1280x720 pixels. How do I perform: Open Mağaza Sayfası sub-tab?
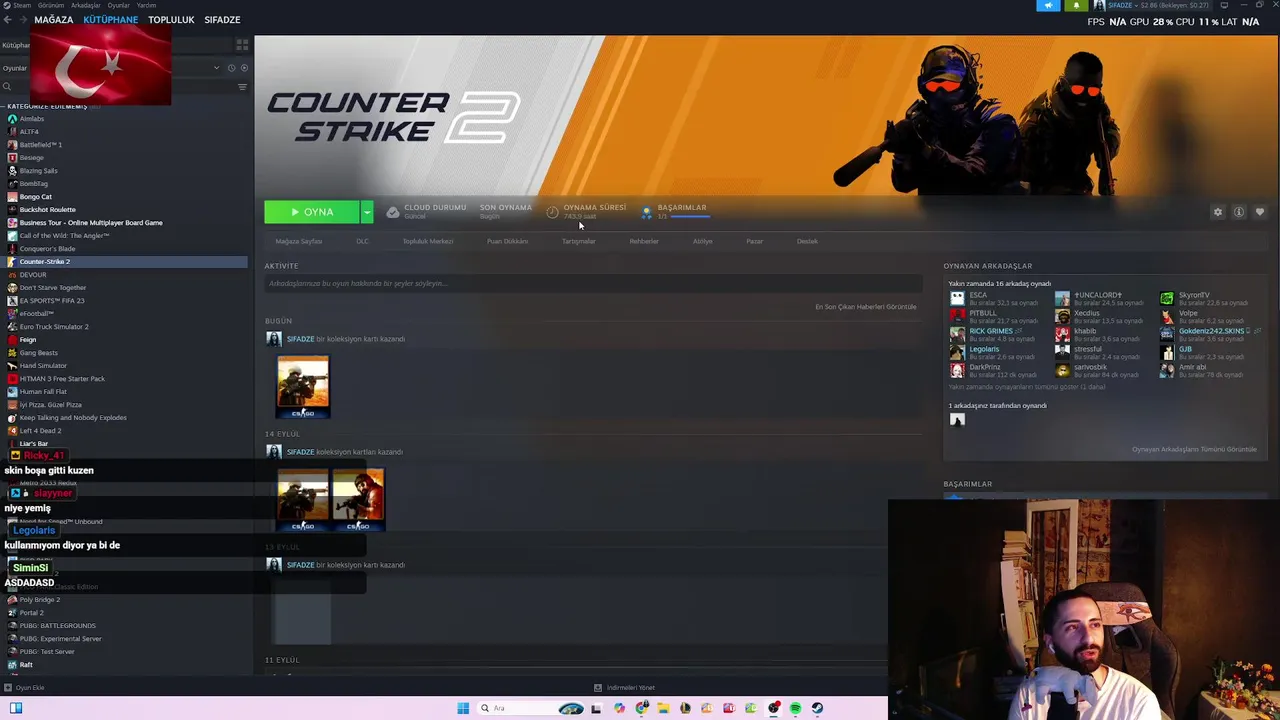click(299, 241)
